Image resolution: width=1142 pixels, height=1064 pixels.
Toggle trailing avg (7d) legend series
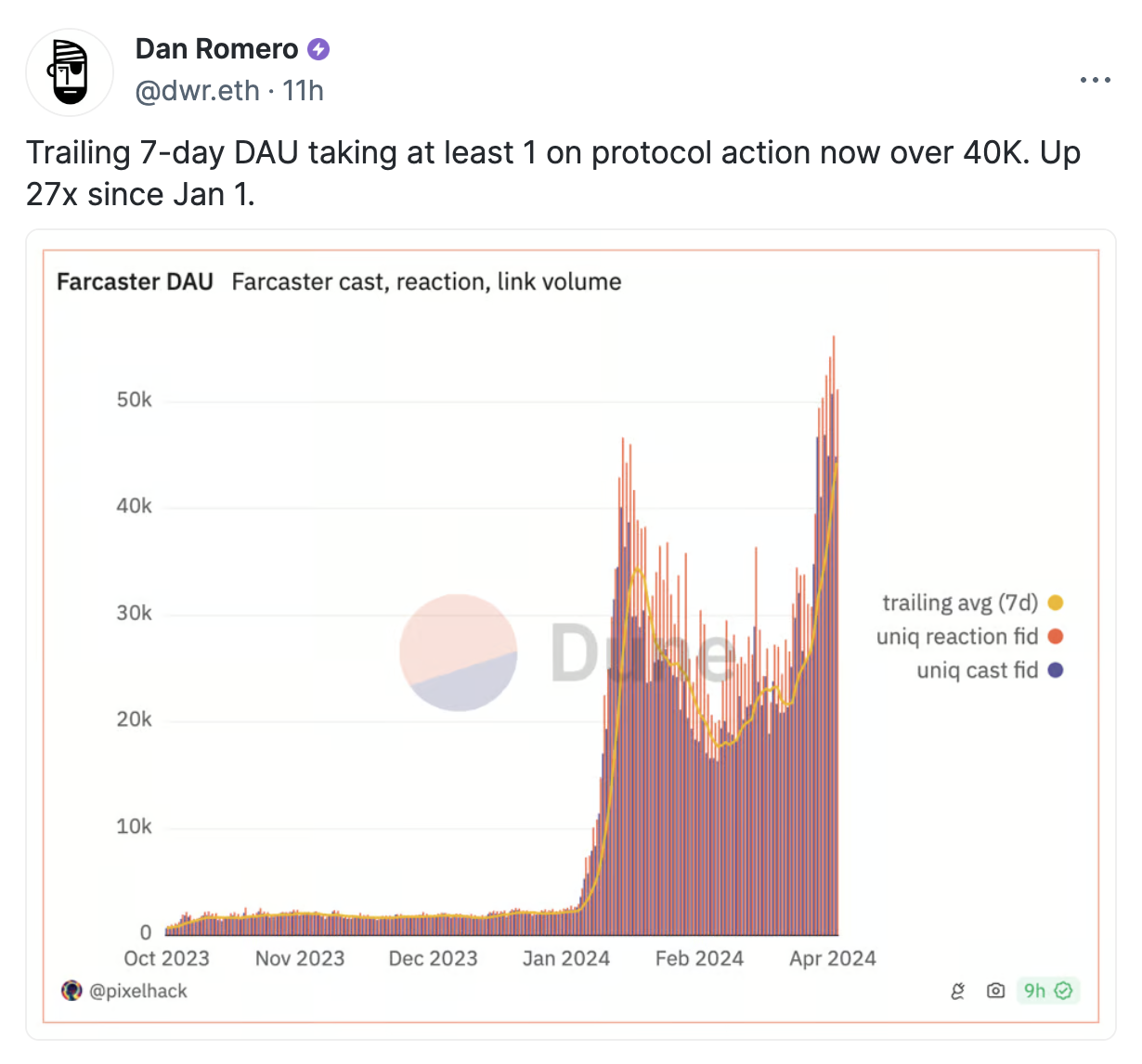[x=959, y=603]
